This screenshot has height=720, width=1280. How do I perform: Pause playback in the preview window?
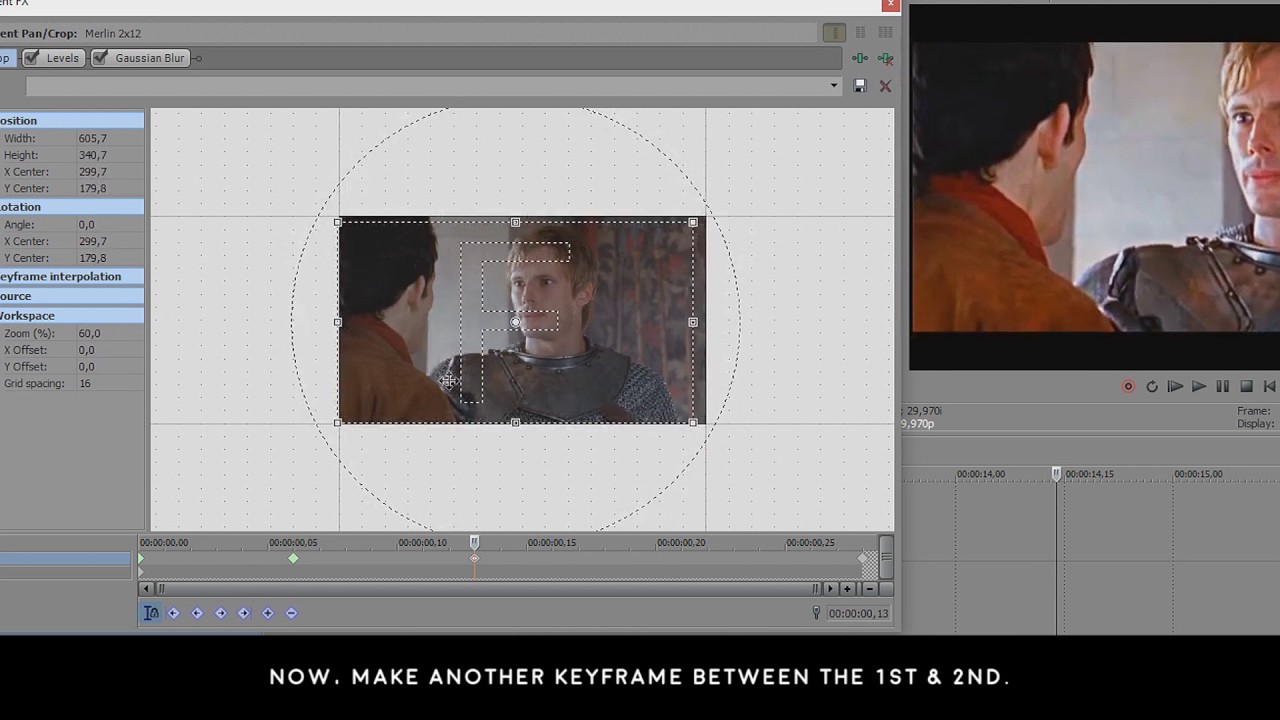[1222, 387]
